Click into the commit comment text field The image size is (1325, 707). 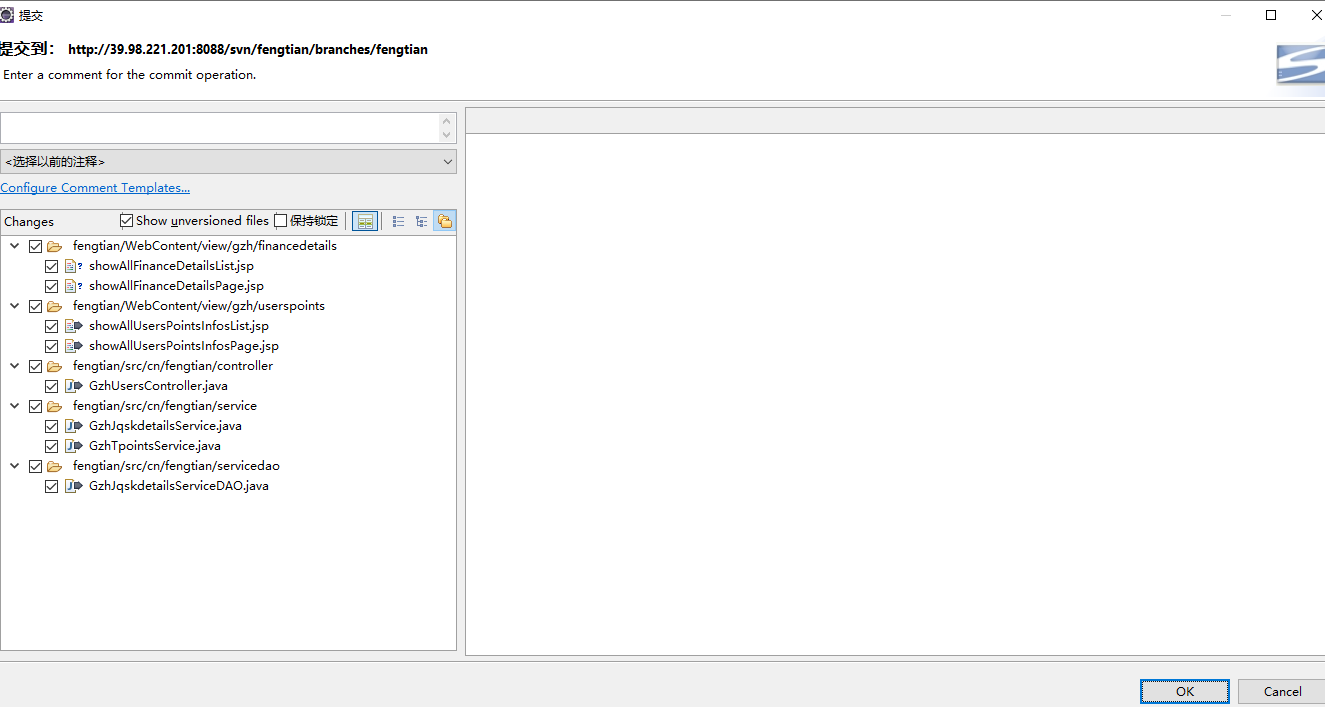220,128
